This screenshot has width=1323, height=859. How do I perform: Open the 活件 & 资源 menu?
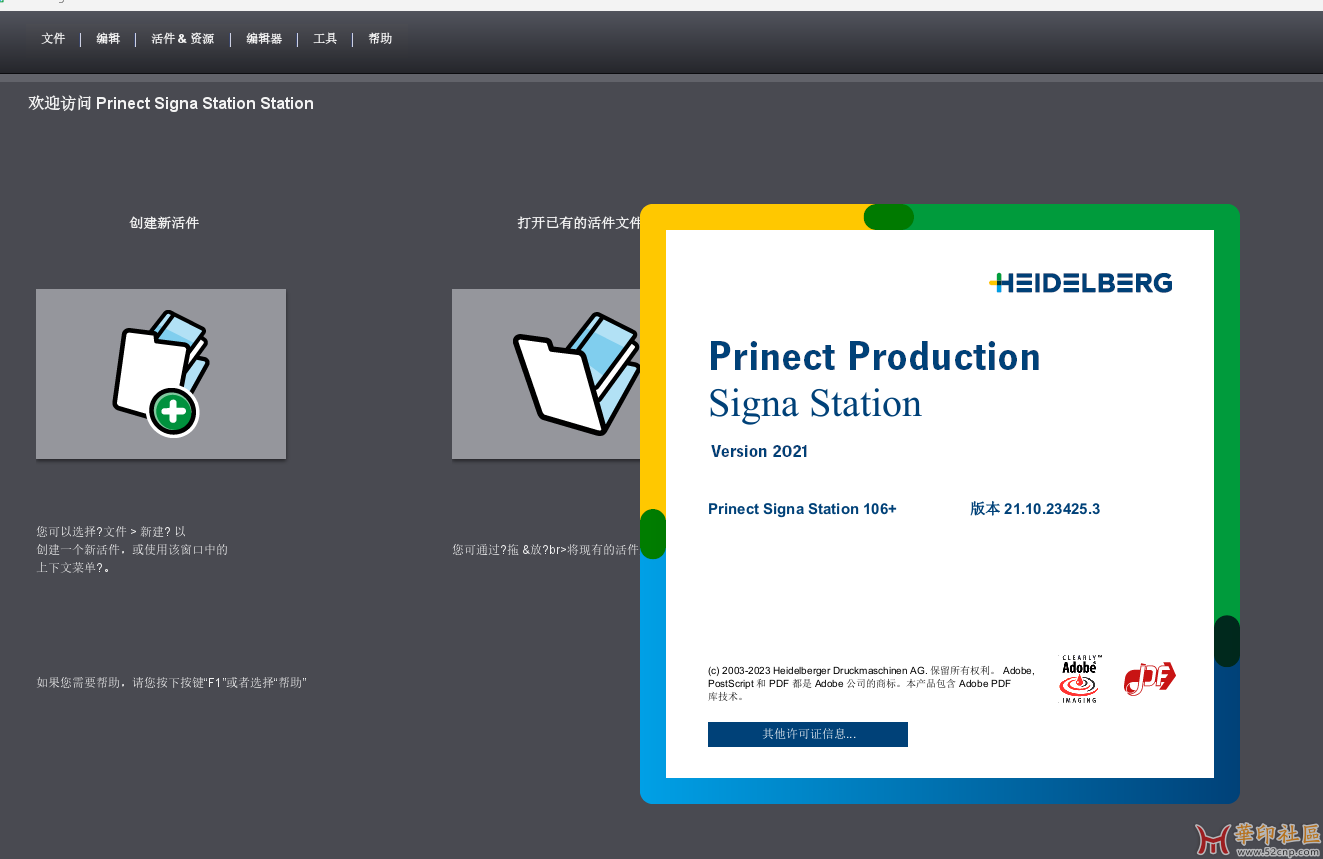tap(183, 39)
